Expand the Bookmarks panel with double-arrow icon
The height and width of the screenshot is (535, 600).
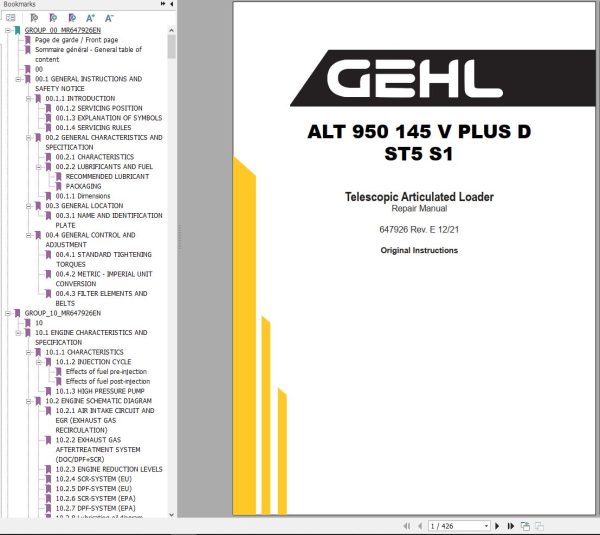163,4
